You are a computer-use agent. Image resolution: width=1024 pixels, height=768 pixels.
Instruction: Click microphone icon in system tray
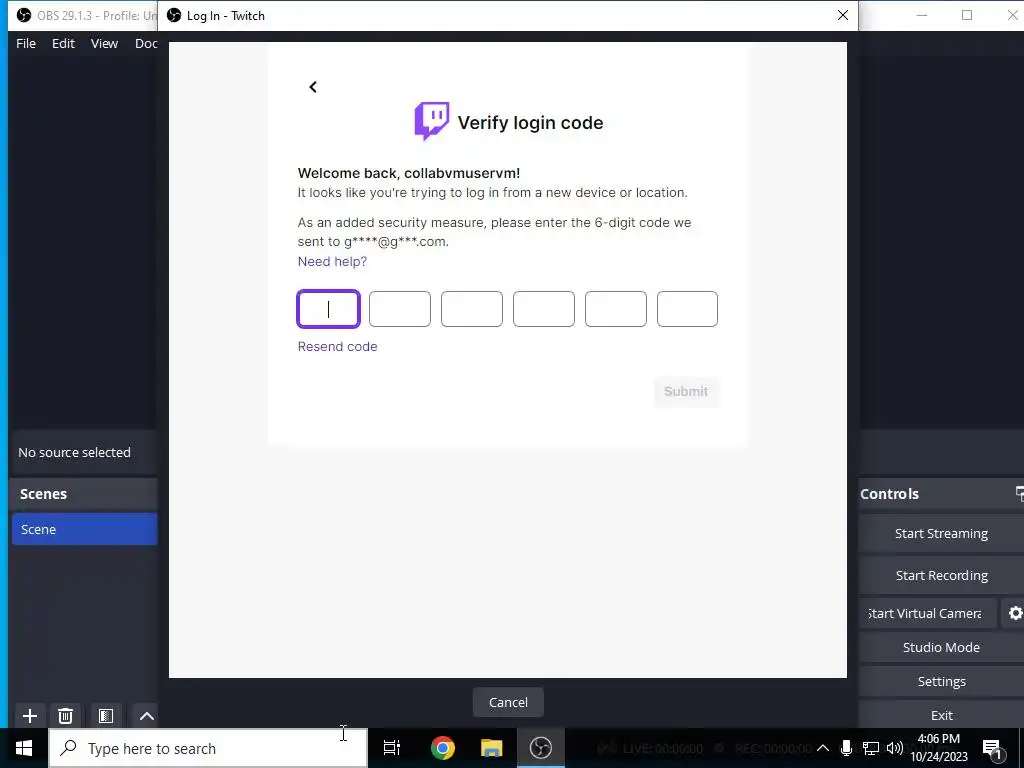tap(846, 748)
